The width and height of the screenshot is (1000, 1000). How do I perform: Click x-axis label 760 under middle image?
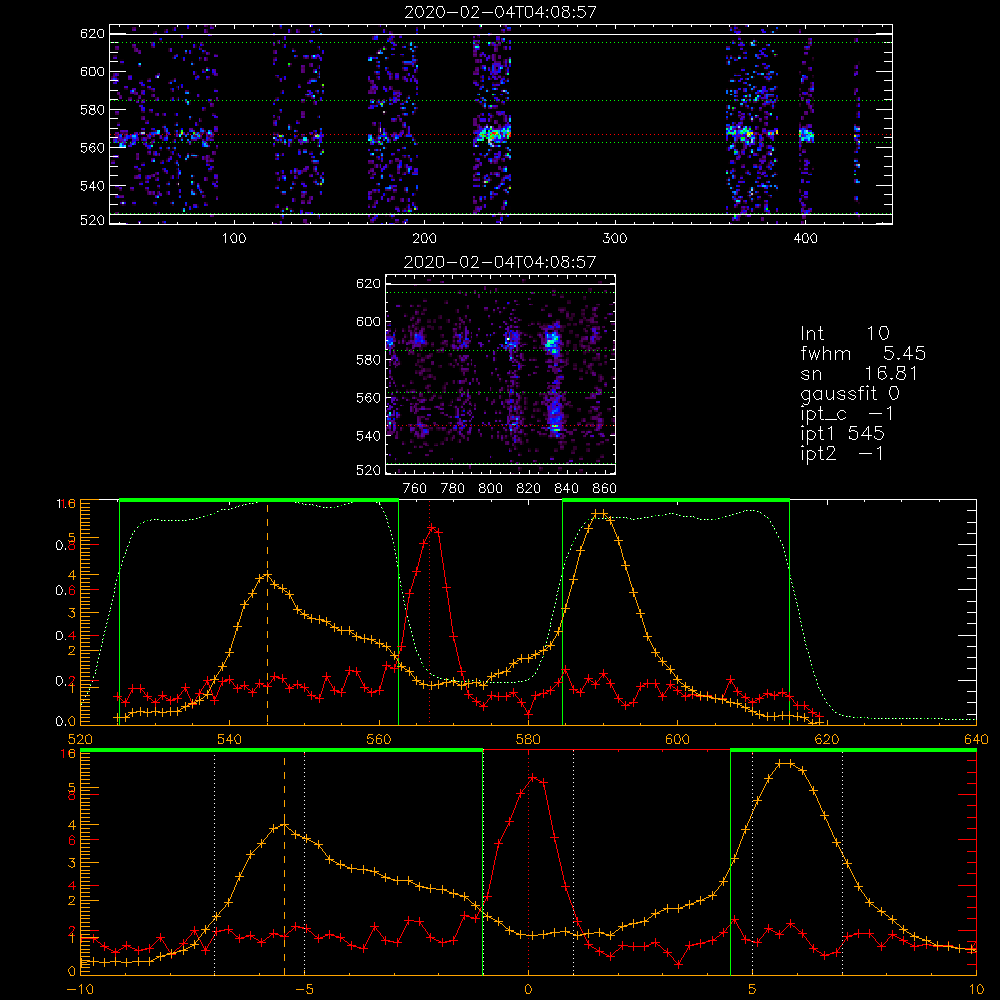(415, 489)
